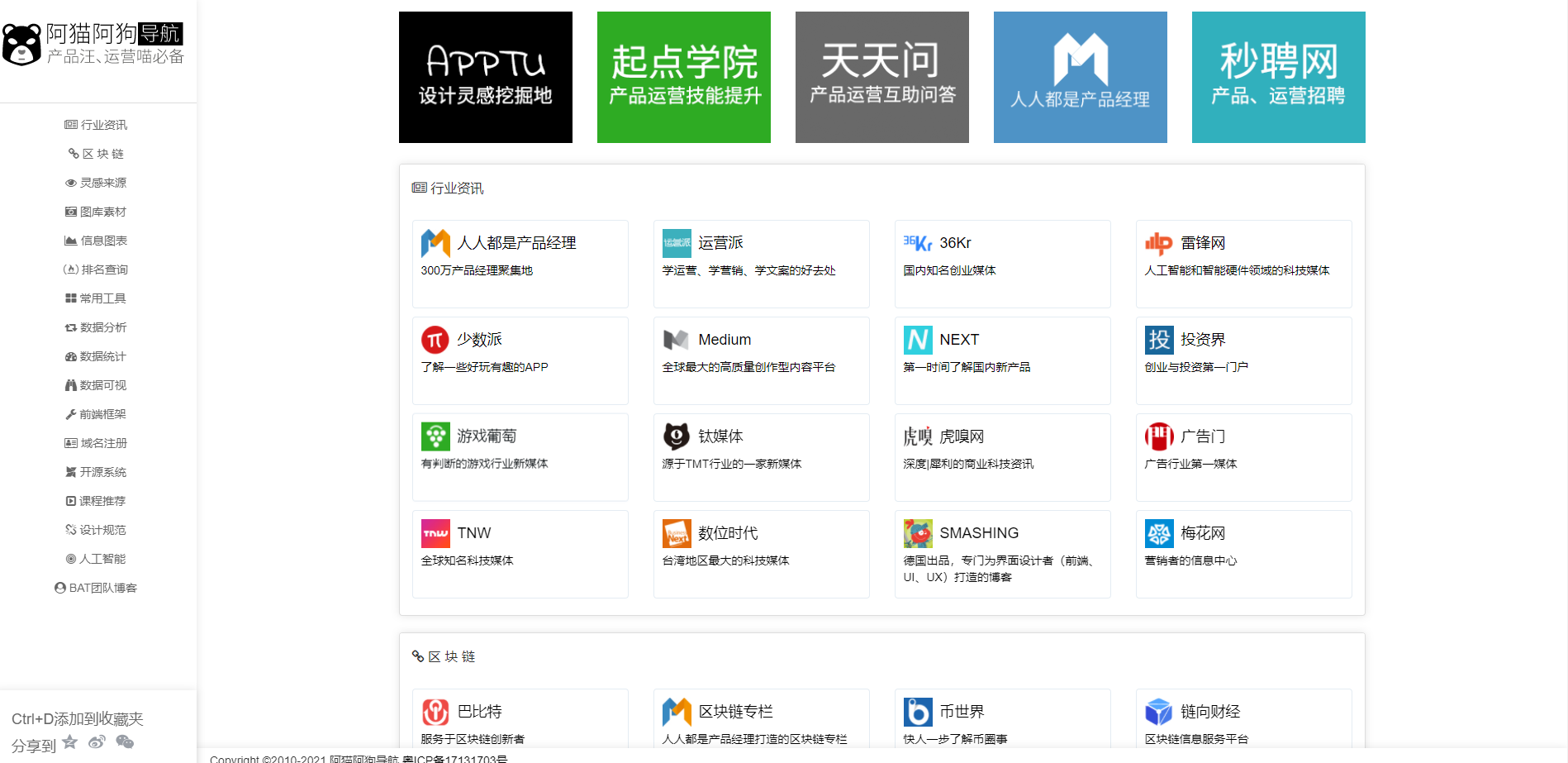Click the 虎嗅网 tiger logo
Viewport: 1568px width, 763px height.
coord(915,436)
